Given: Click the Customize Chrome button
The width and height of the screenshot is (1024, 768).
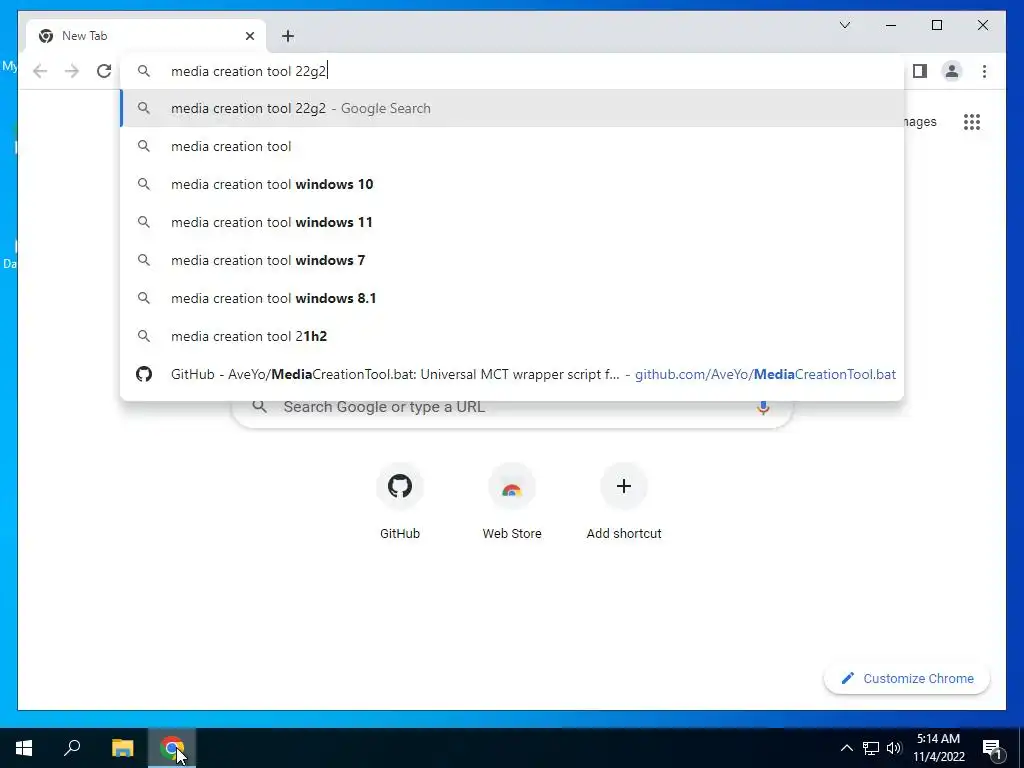Looking at the screenshot, I should (x=907, y=679).
